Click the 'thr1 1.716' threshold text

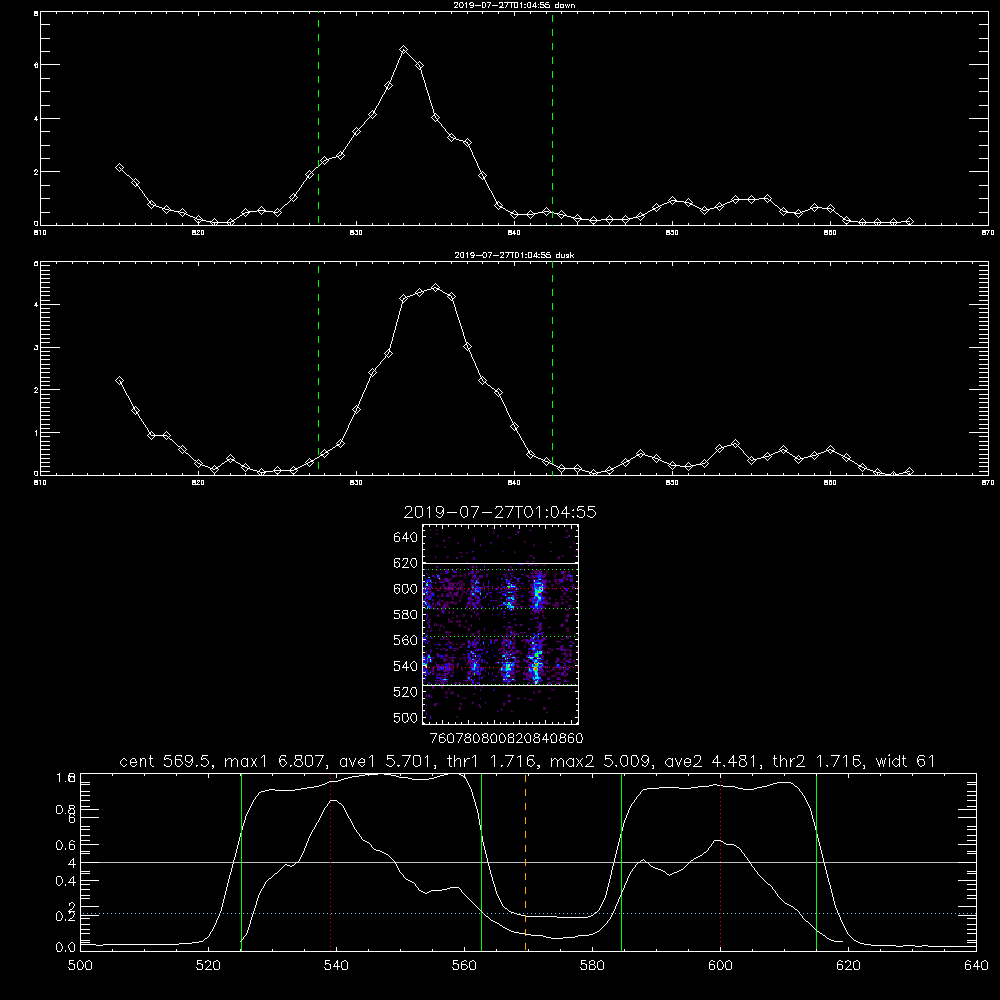coord(496,761)
